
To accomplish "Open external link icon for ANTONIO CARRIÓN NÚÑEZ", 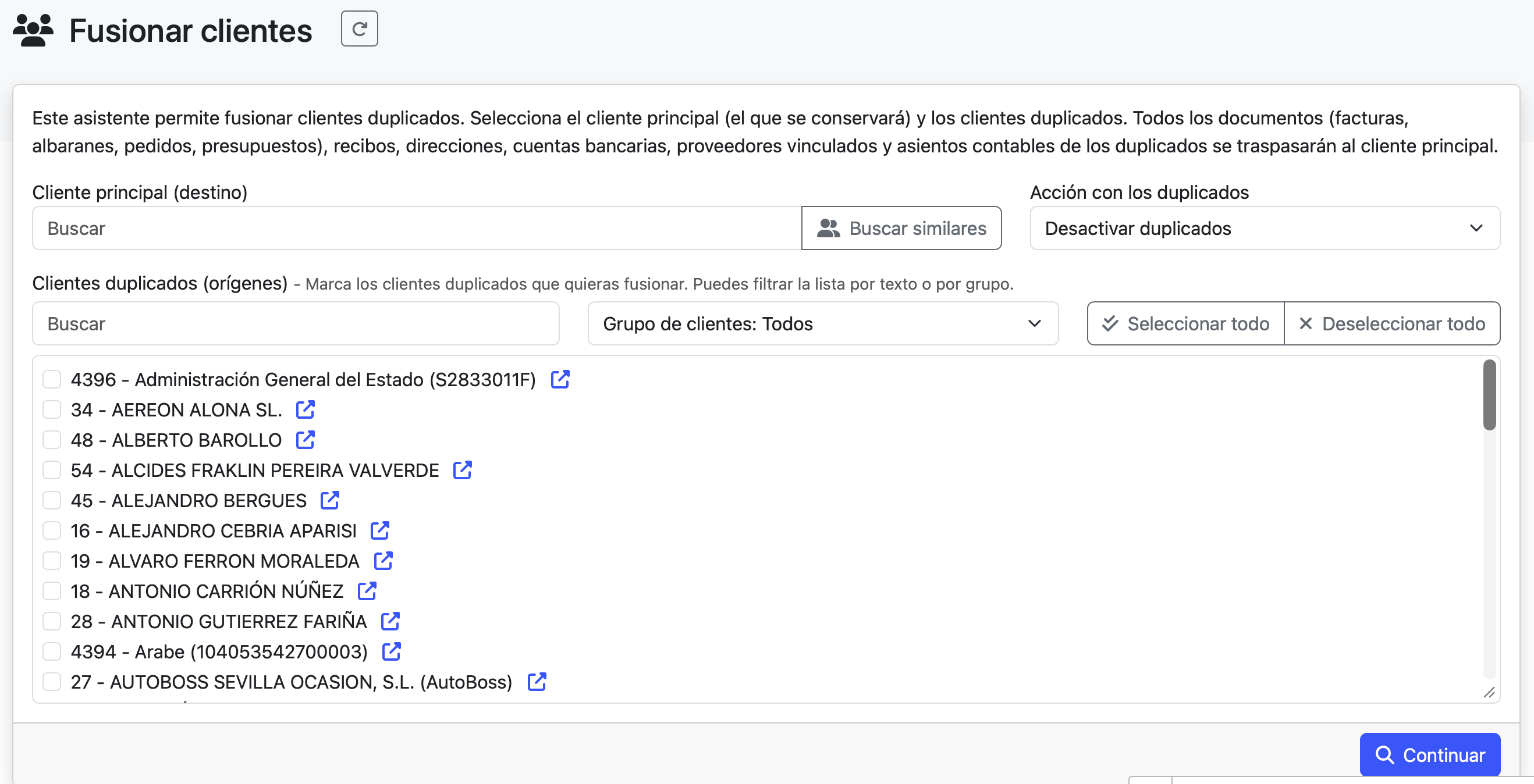I will (x=367, y=591).
